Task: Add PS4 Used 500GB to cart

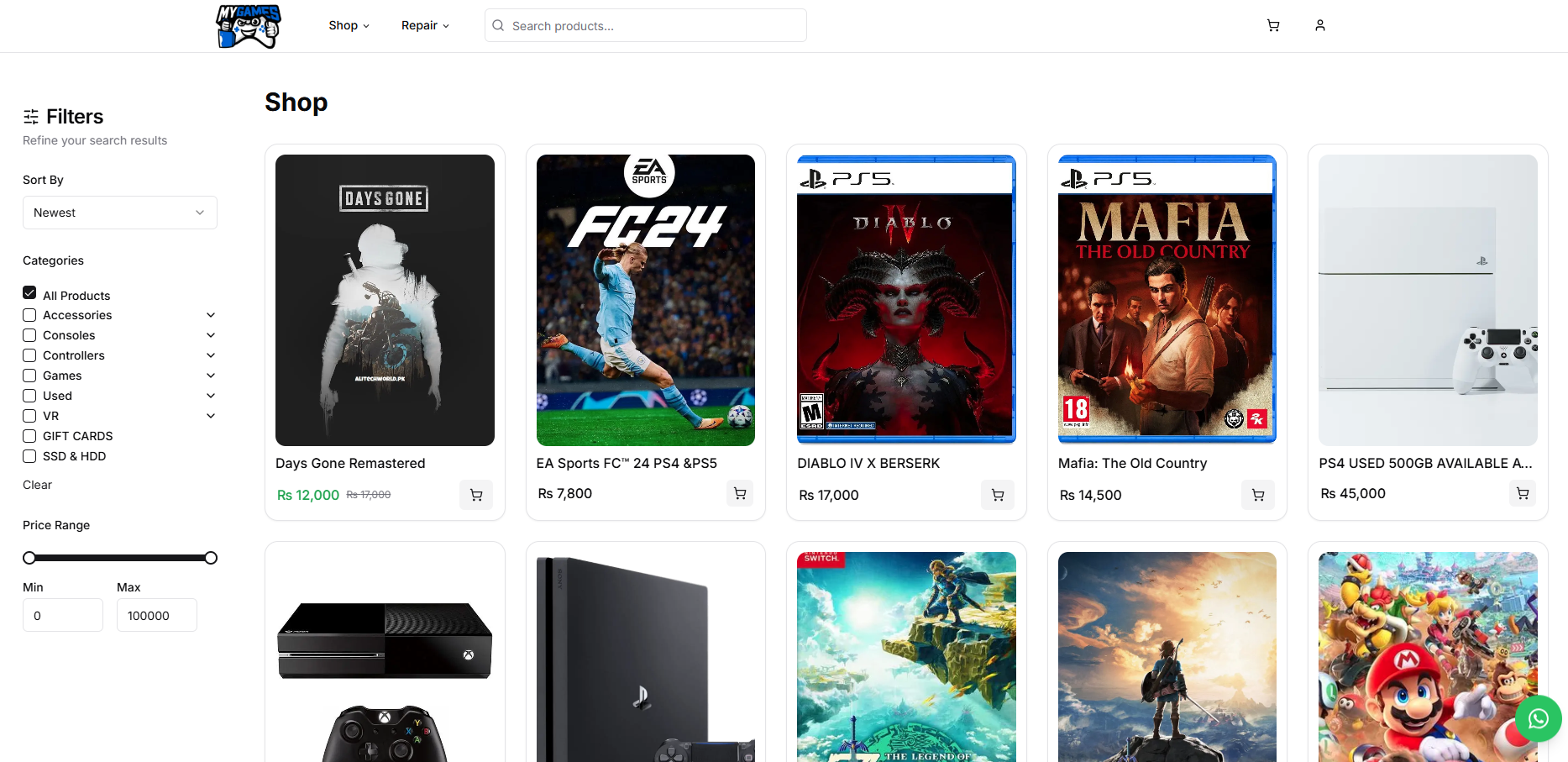Action: point(1522,493)
